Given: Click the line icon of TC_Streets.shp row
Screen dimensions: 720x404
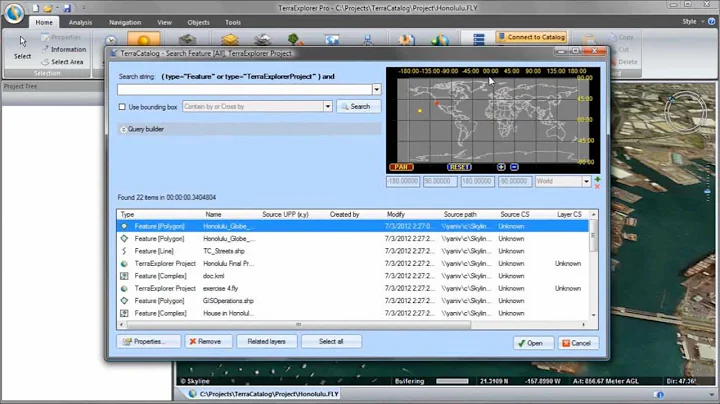Looking at the screenshot, I should click(x=124, y=251).
